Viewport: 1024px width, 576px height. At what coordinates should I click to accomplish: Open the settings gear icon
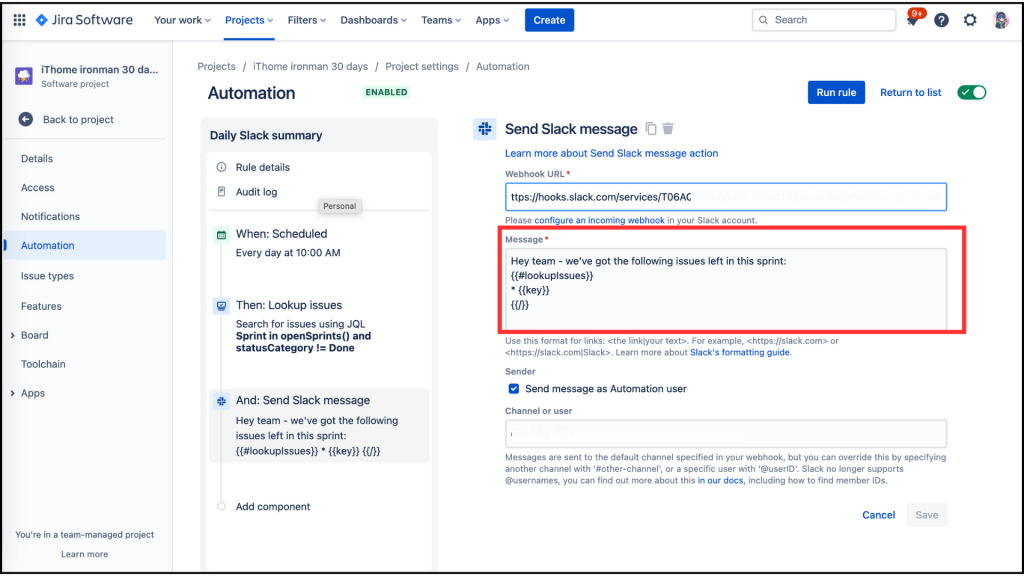pos(970,20)
